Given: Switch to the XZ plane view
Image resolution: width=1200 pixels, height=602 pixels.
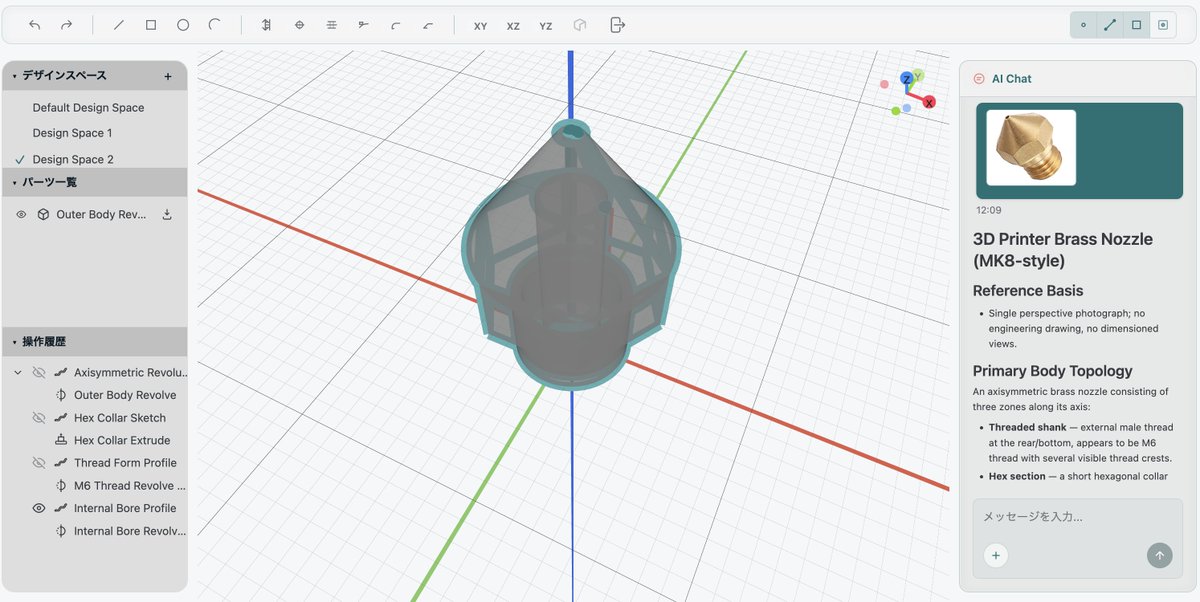Looking at the screenshot, I should [x=513, y=26].
